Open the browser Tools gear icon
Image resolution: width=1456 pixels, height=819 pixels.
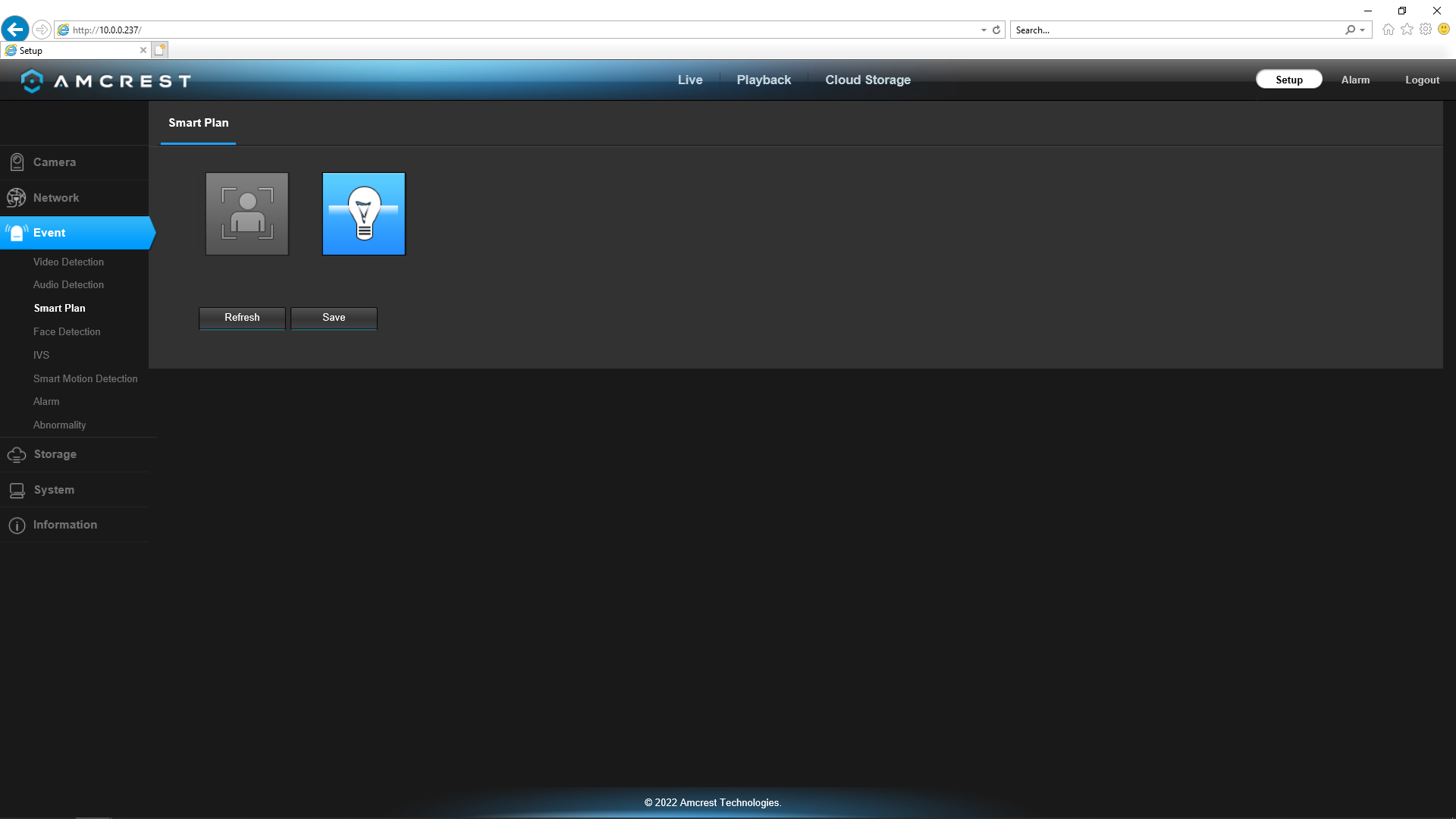point(1426,30)
